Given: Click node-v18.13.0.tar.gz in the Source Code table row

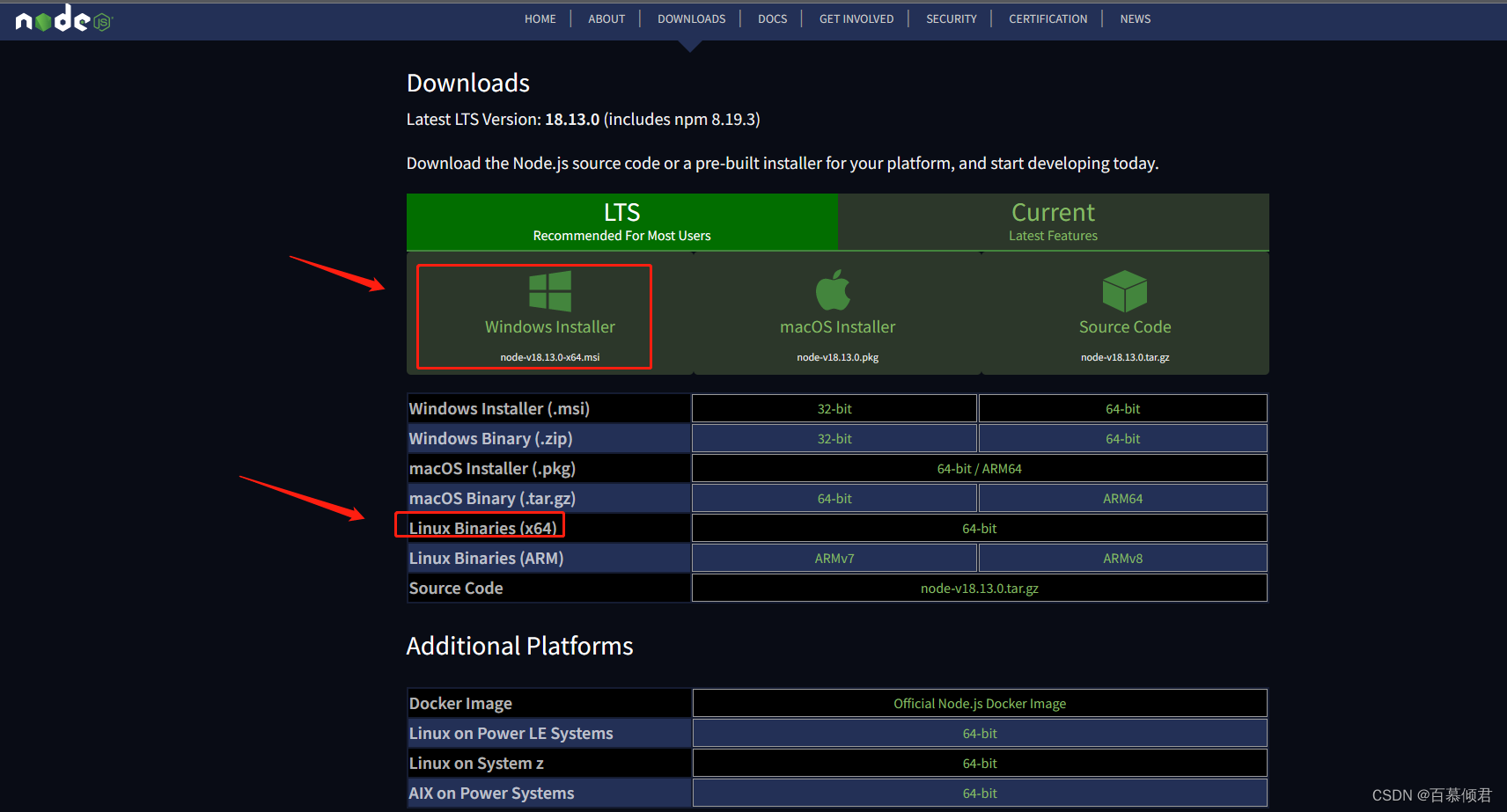Looking at the screenshot, I should tap(980, 588).
